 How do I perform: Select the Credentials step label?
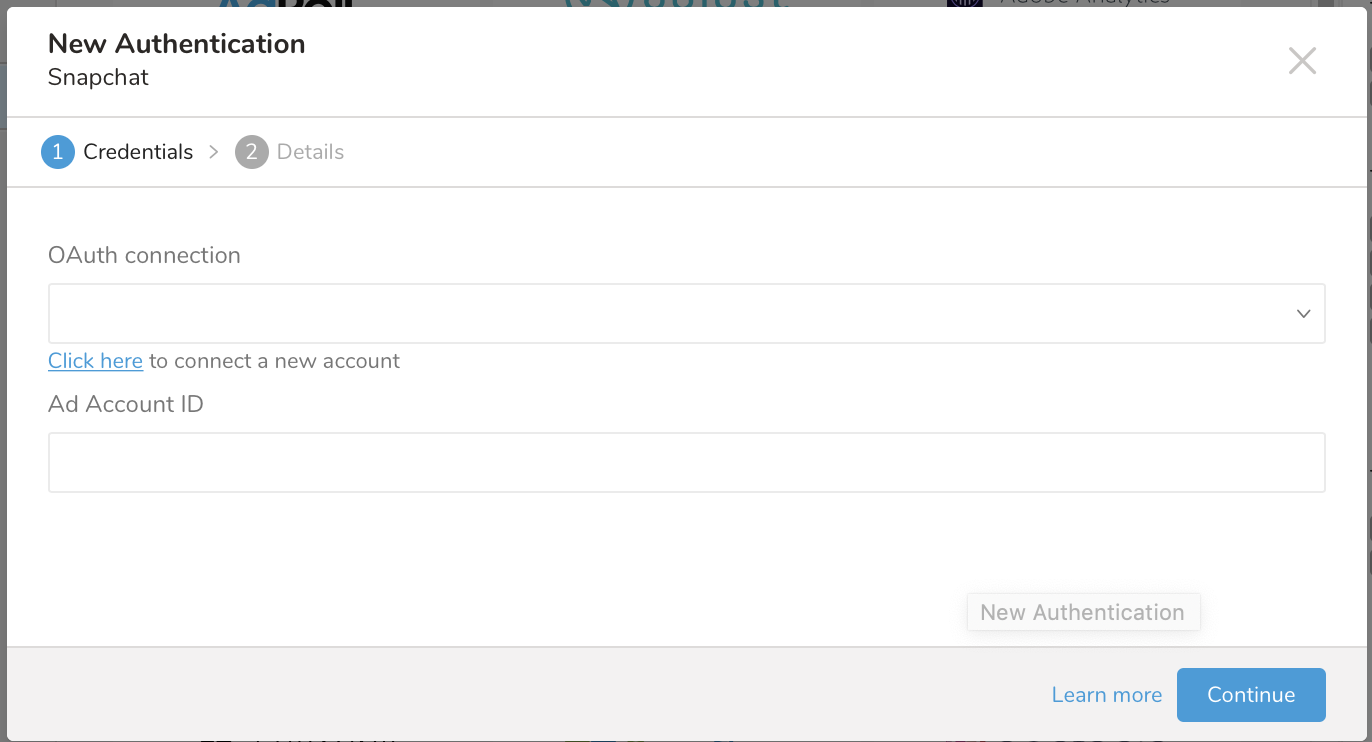click(138, 152)
